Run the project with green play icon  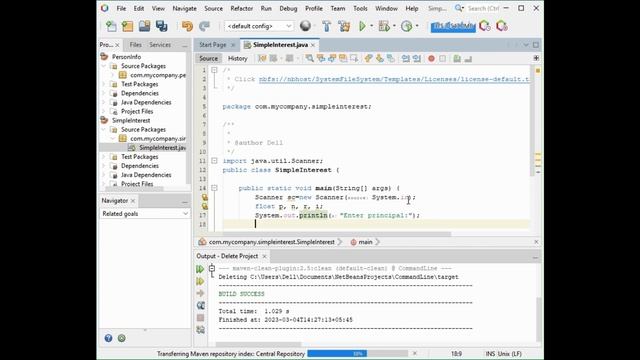coord(362,26)
